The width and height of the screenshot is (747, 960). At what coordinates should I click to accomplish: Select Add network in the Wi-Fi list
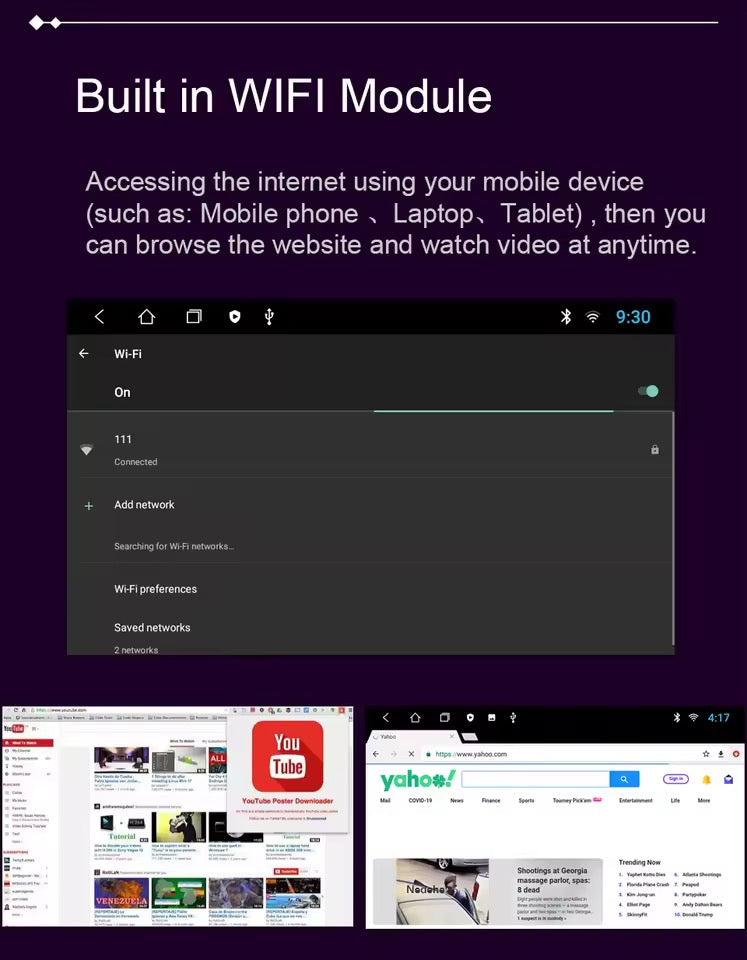tap(144, 505)
